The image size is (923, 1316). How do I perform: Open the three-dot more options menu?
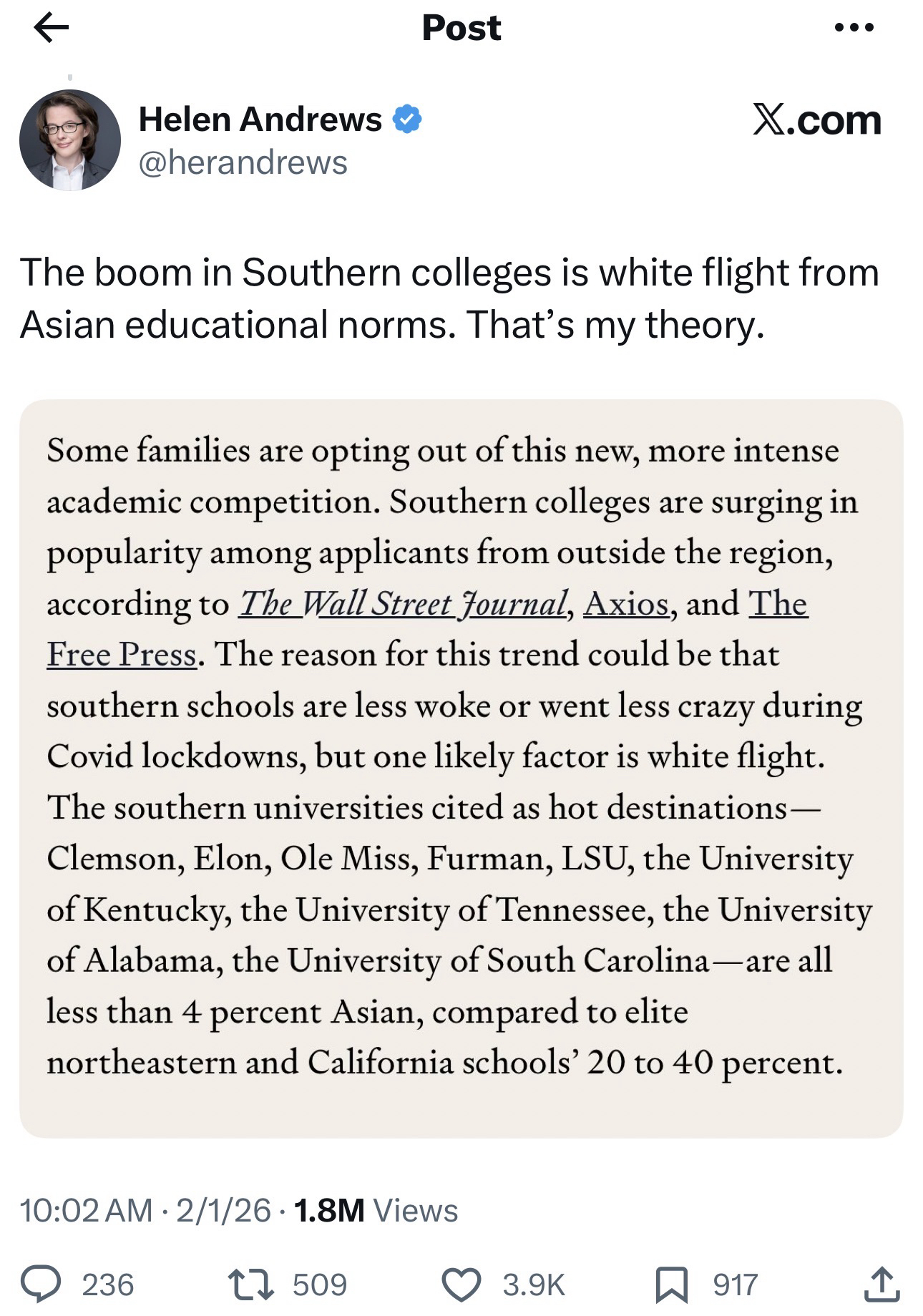pos(854,28)
